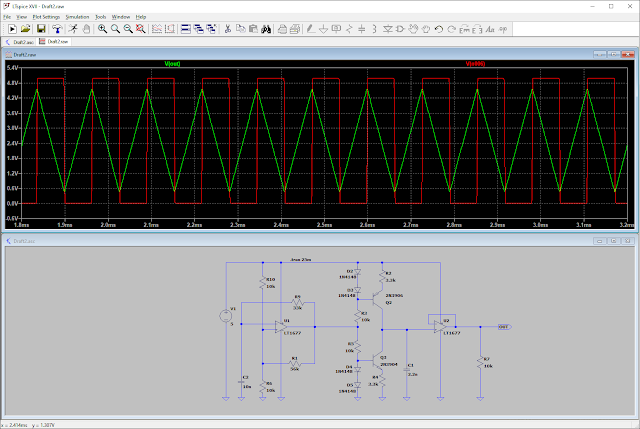640x429 pixels.
Task: Click the OUT net label in schematic
Action: pos(503,326)
